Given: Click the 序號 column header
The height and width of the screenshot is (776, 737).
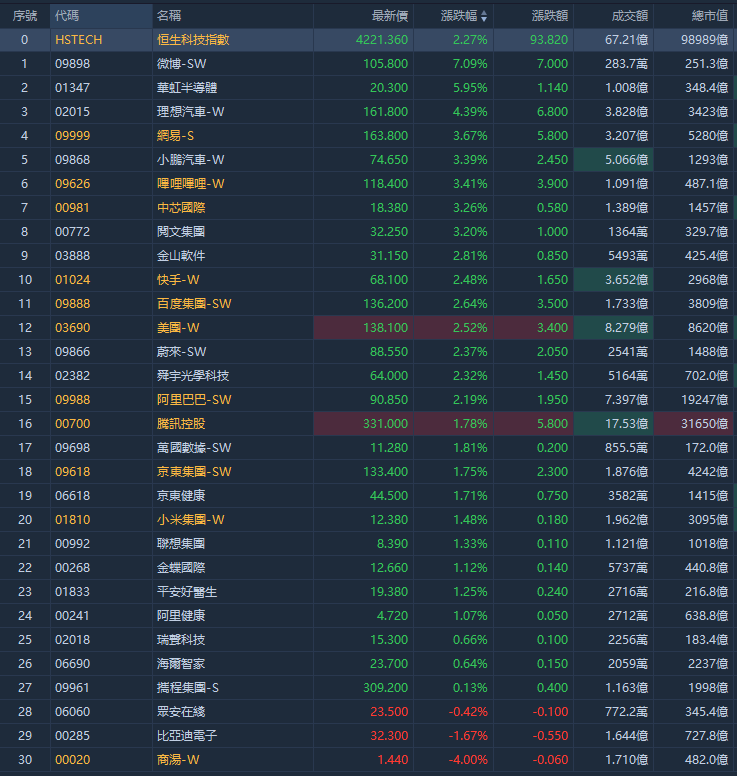Looking at the screenshot, I should pos(25,16).
